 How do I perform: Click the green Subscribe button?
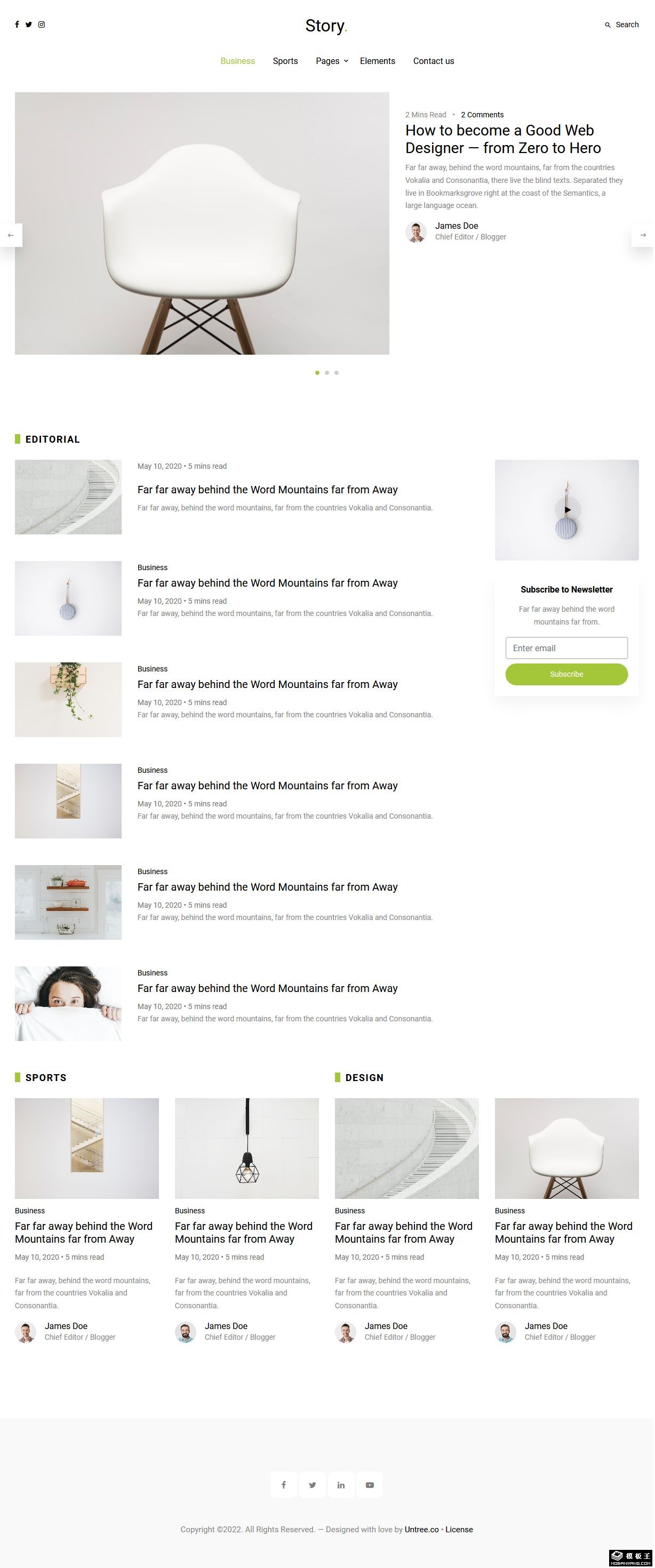click(567, 674)
